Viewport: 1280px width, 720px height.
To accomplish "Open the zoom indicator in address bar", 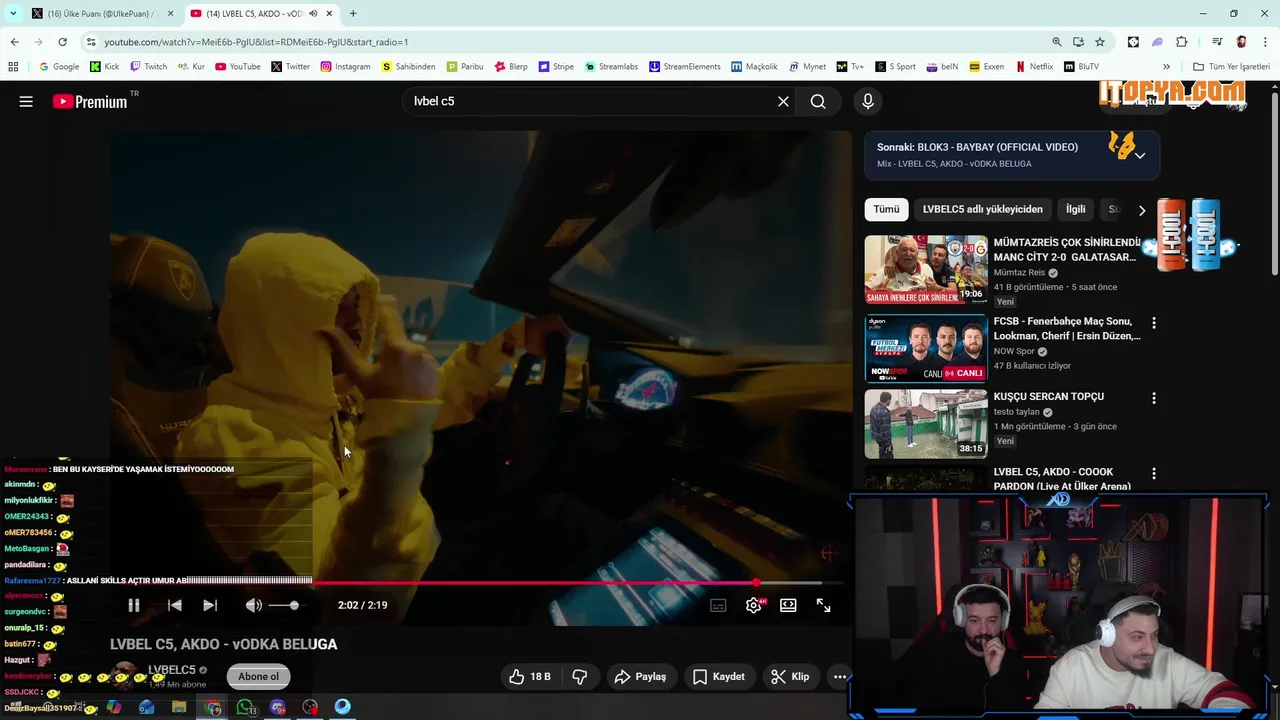I will 1057,42.
